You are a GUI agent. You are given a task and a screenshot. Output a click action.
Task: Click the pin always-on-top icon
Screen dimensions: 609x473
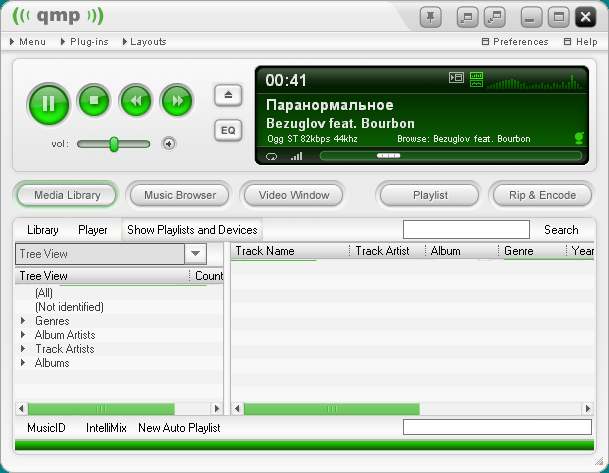pyautogui.click(x=430, y=17)
